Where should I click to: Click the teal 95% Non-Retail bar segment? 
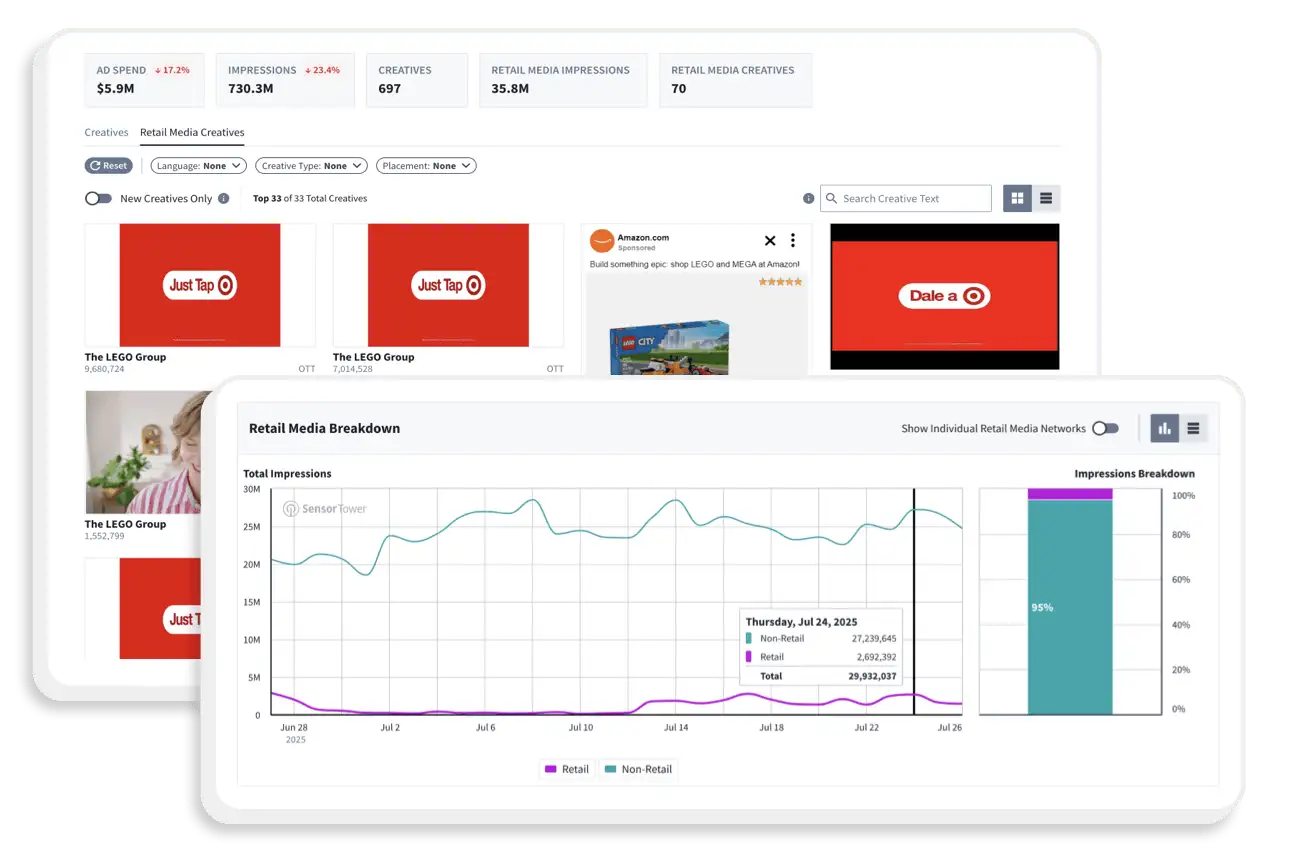[1070, 607]
